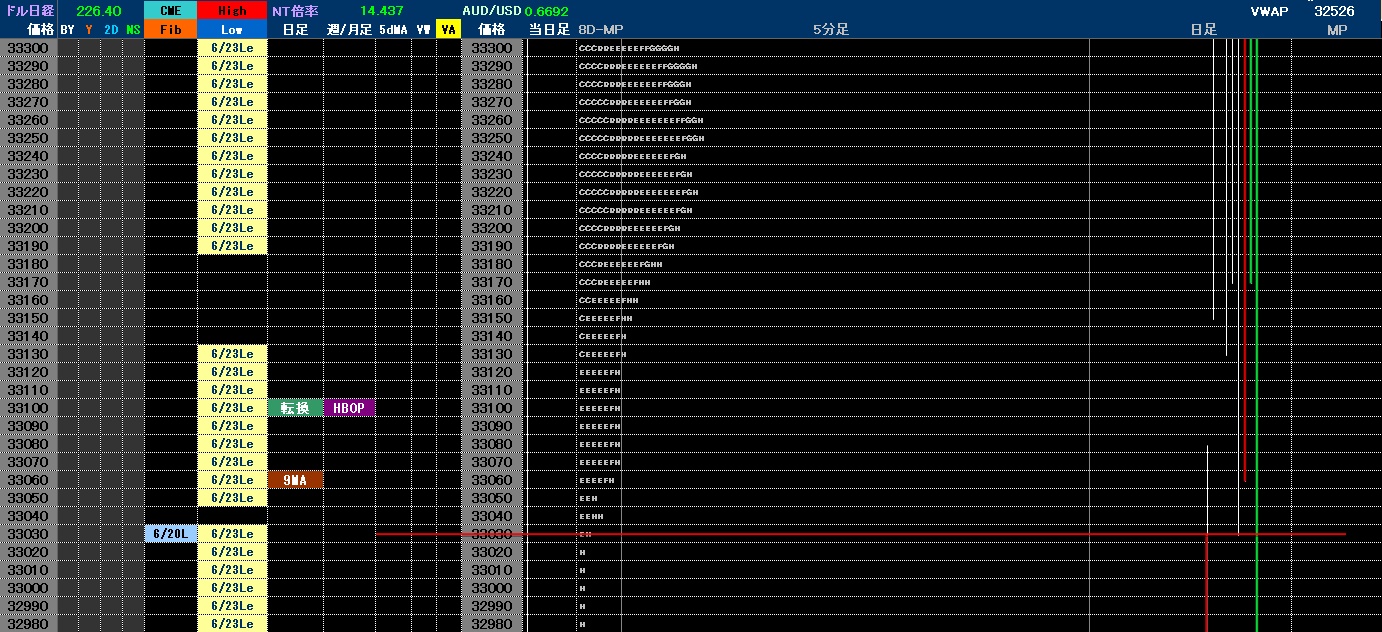
Task: Click the orange Fib header cell
Action: pyautogui.click(x=171, y=29)
